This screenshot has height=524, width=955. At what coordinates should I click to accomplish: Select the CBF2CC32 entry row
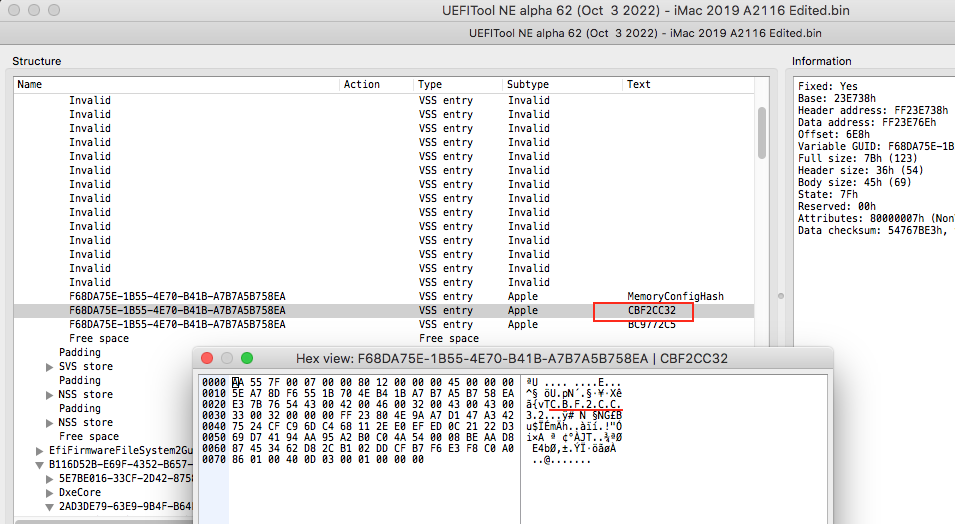pyautogui.click(x=384, y=311)
